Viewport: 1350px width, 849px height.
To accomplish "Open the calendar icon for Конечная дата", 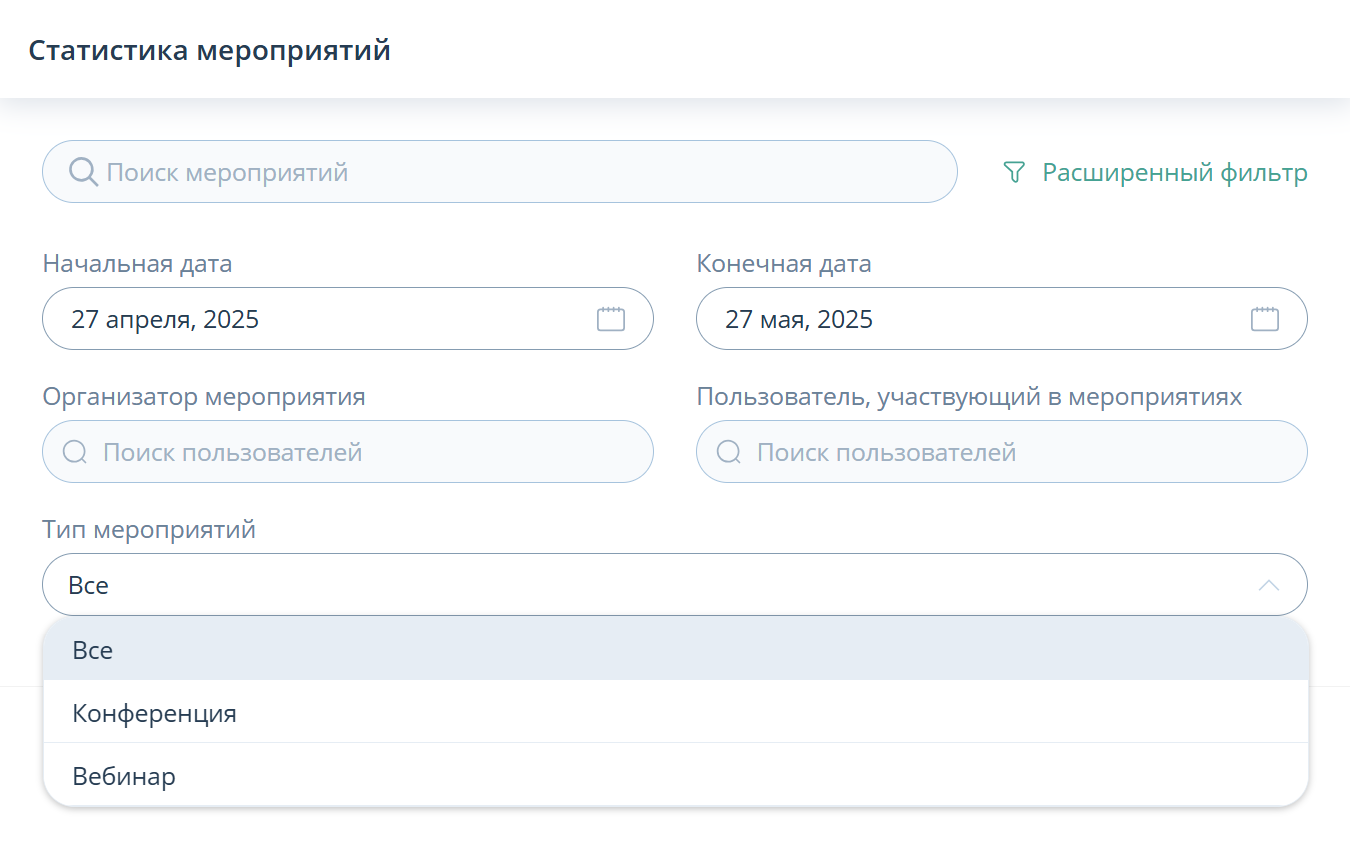I will click(1264, 318).
